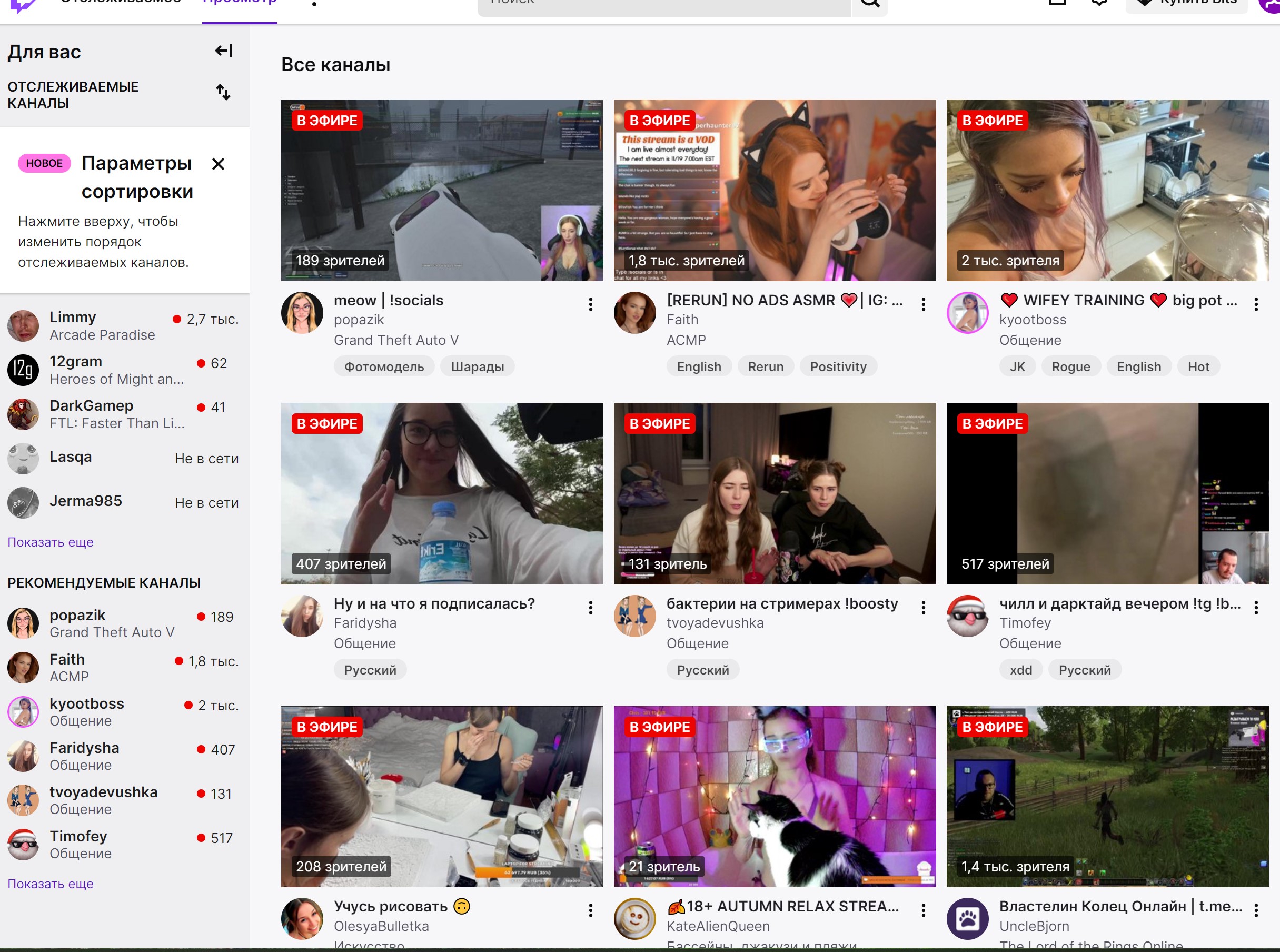Open the WIFEY TRAINING stream thumbnail
This screenshot has height=952, width=1280.
(1107, 190)
